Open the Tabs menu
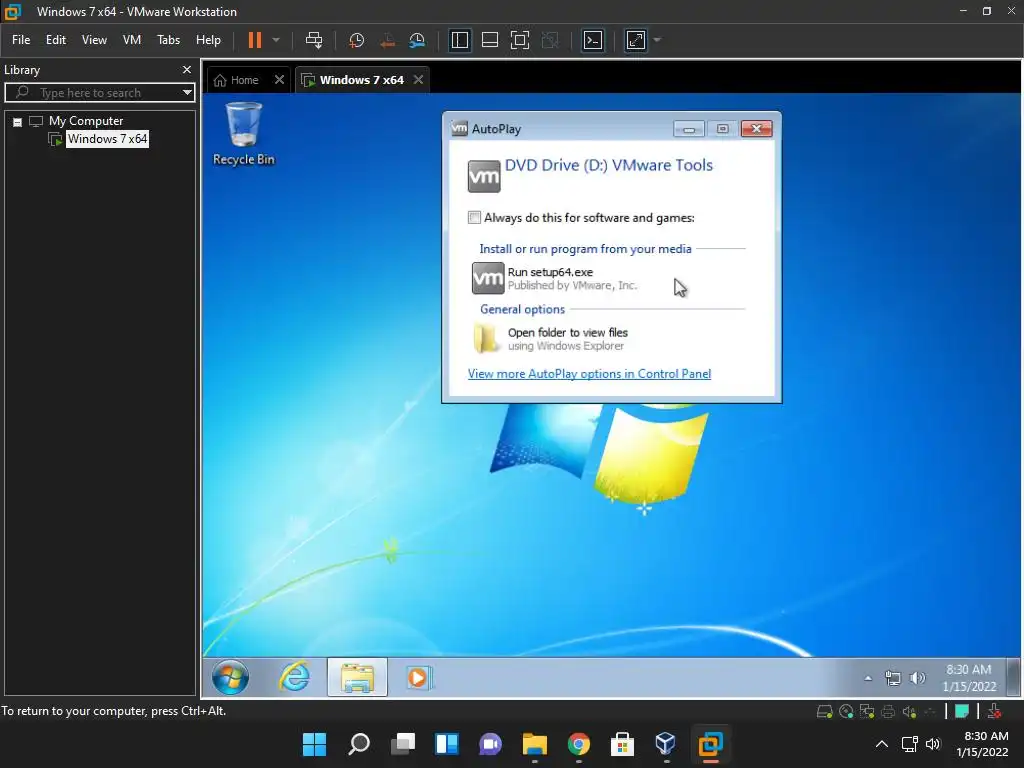The width and height of the screenshot is (1024, 768). [x=168, y=40]
